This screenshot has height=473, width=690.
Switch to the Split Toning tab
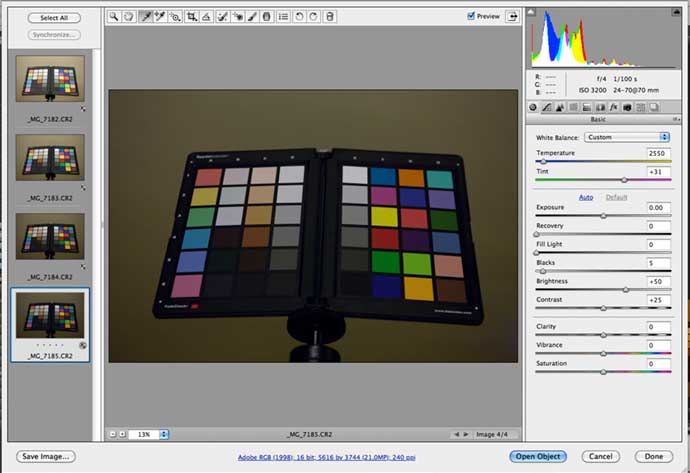587,107
